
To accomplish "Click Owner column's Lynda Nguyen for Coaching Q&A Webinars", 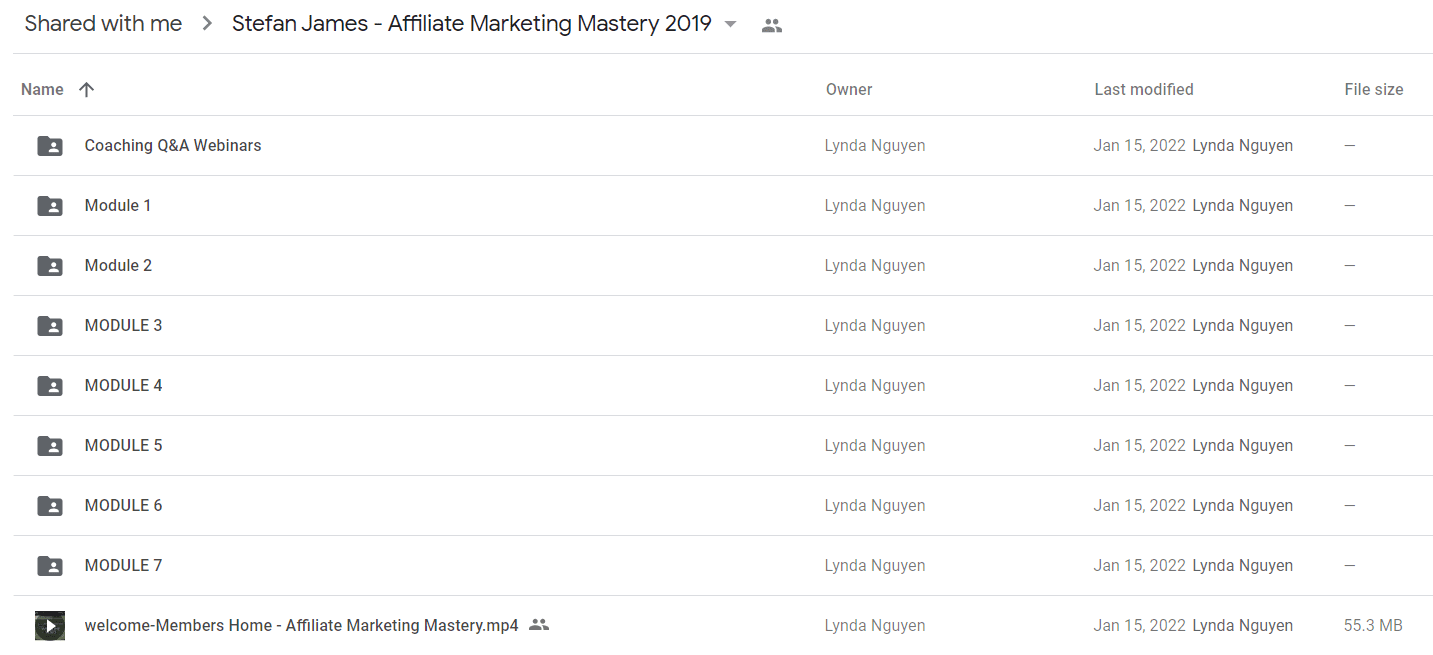I will click(x=875, y=145).
